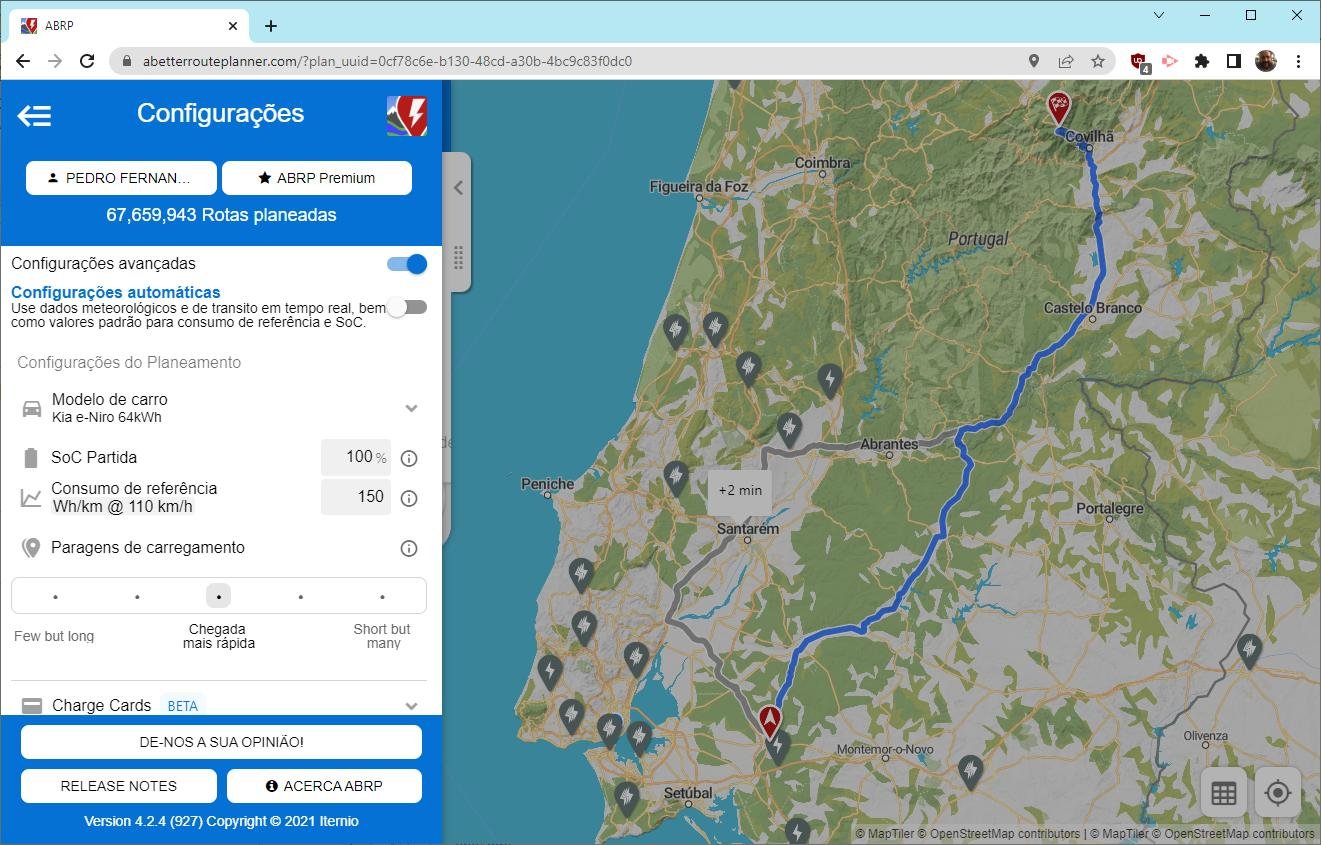
Task: Disable Configurações avançadas toggle
Action: click(407, 264)
